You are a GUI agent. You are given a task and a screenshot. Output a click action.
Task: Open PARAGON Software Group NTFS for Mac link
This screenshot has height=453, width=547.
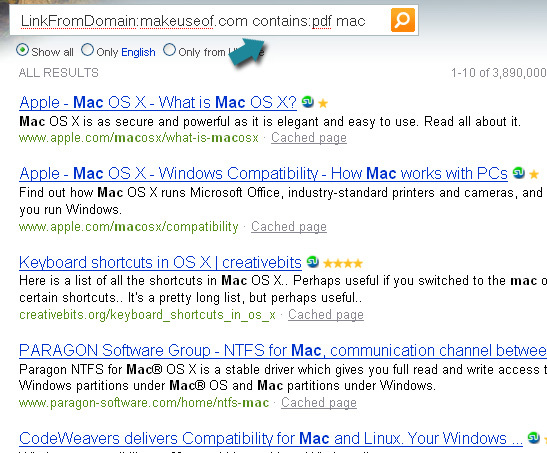point(283,350)
